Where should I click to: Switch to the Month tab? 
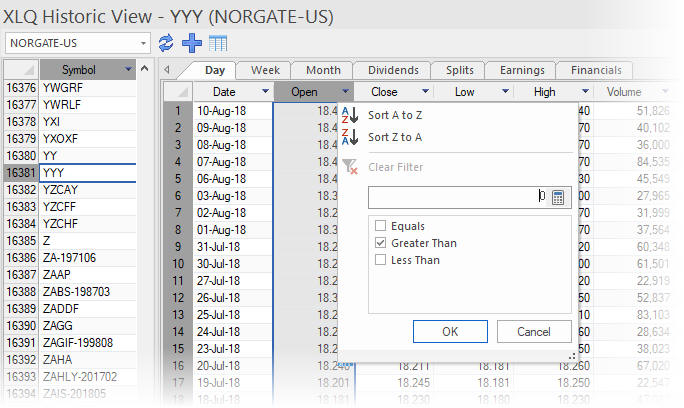tap(323, 70)
